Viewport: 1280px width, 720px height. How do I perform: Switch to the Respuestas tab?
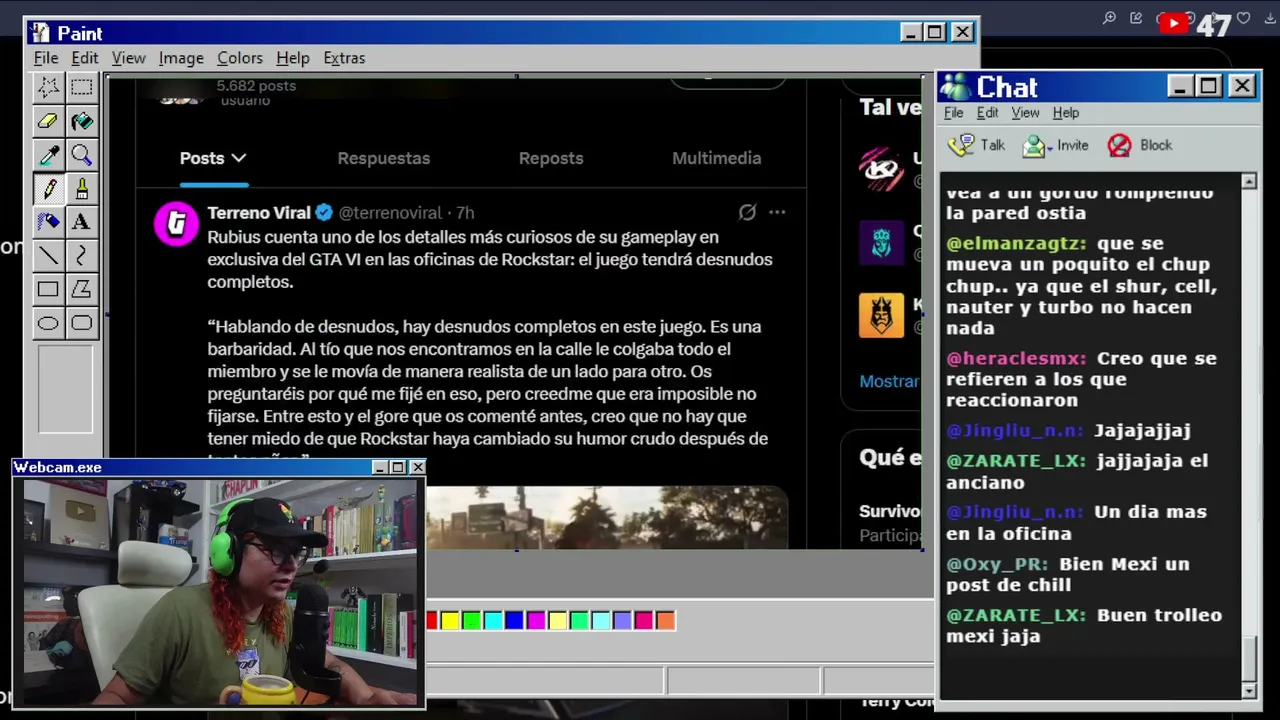384,158
